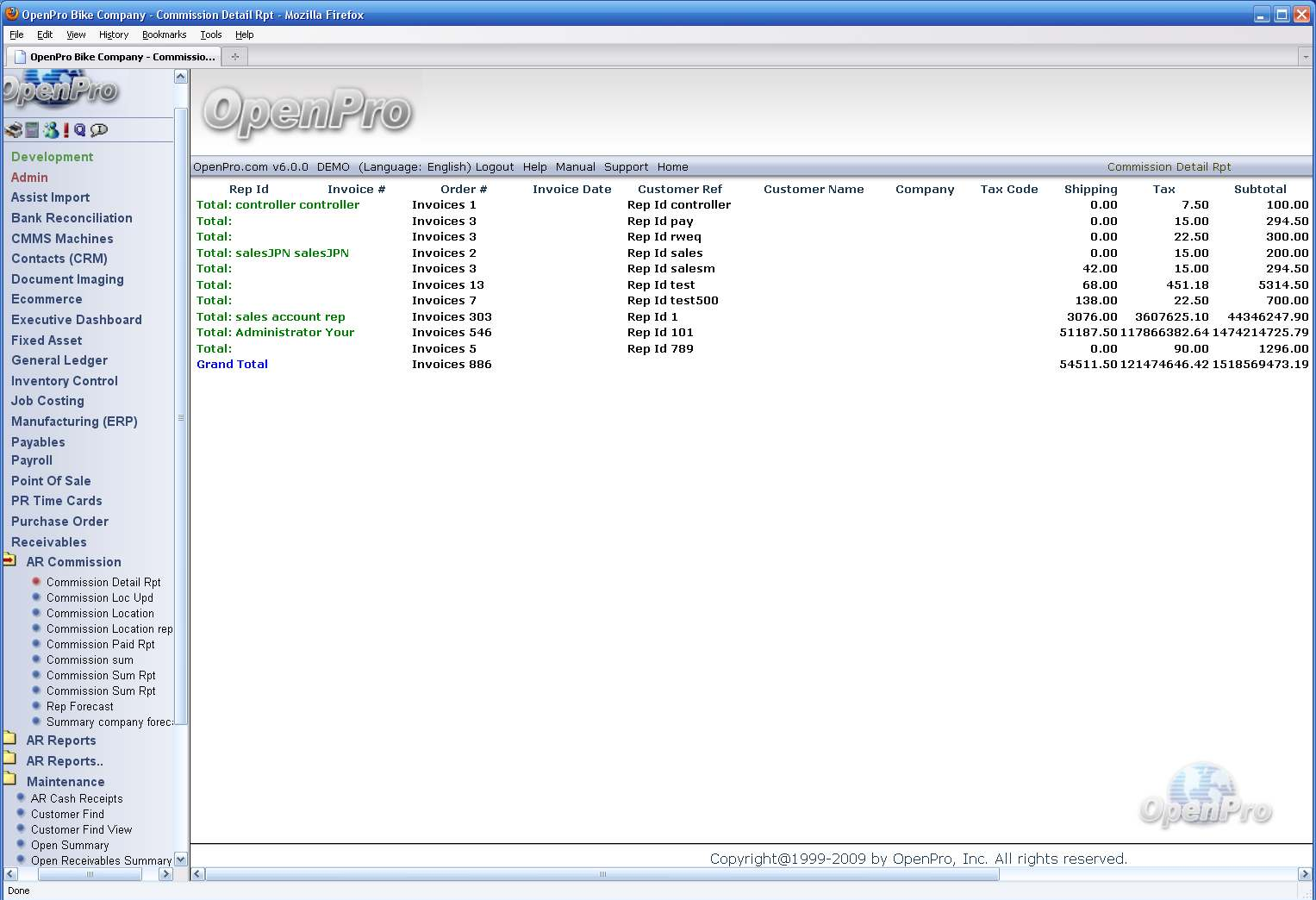Click the bullet icon beside Rep Forecast
Viewport: 1316px width, 900px height.
36,706
